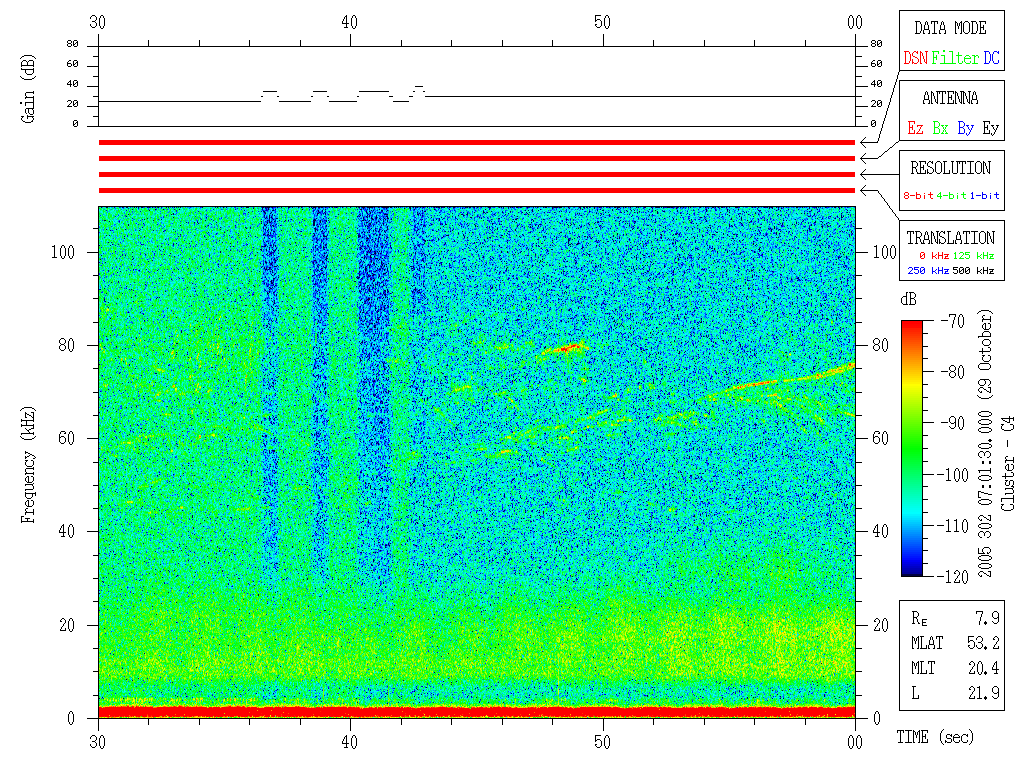1024x768 pixels.
Task: Click the dark blue bottom of the colorbar
Action: (x=912, y=569)
